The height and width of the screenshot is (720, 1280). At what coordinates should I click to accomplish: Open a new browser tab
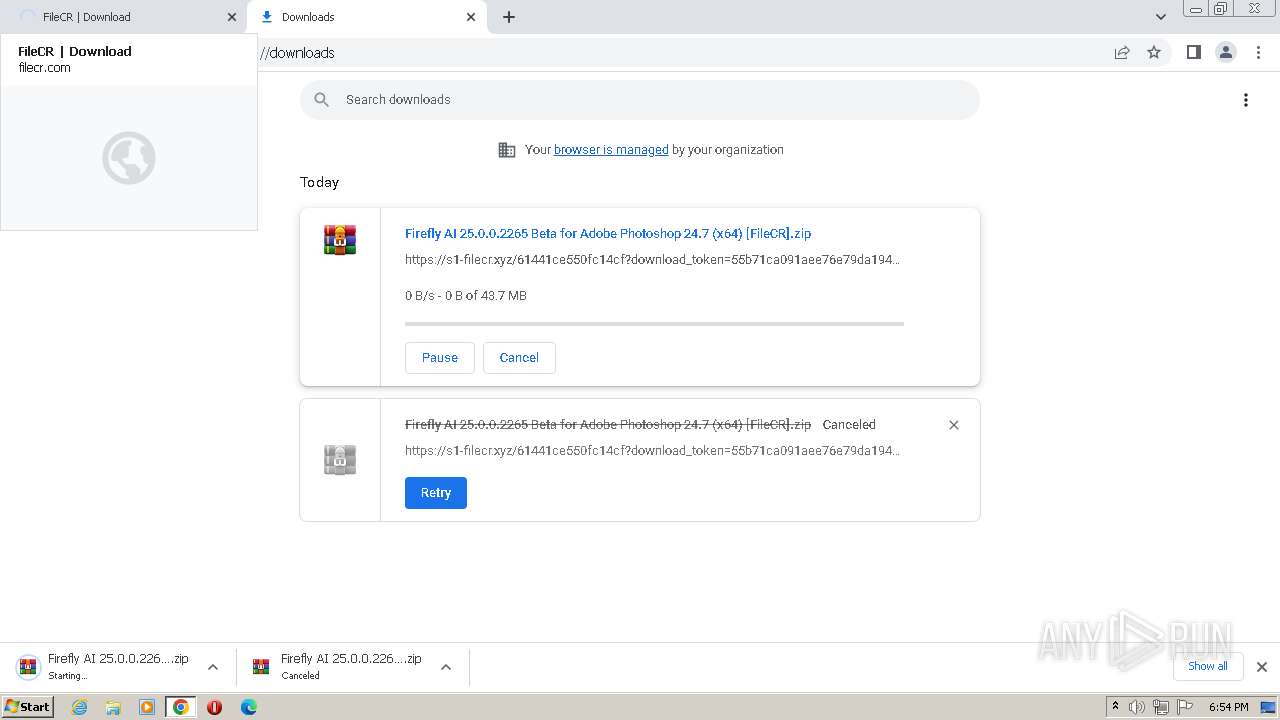pos(508,17)
